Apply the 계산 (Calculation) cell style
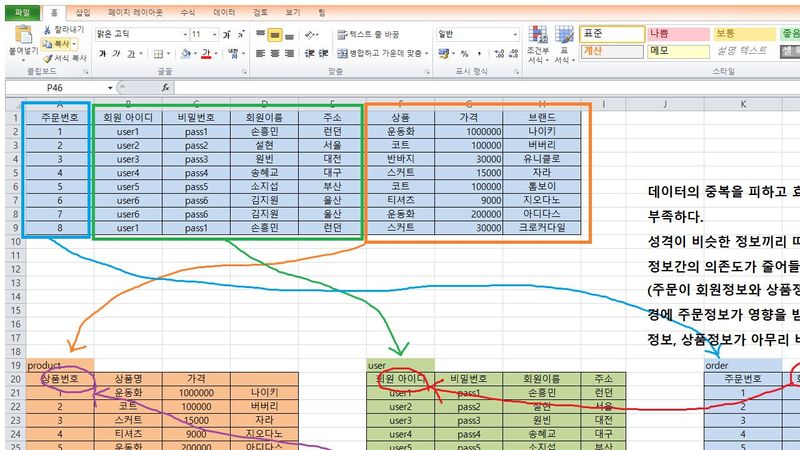Screen dimensions: 800x450 coord(612,51)
